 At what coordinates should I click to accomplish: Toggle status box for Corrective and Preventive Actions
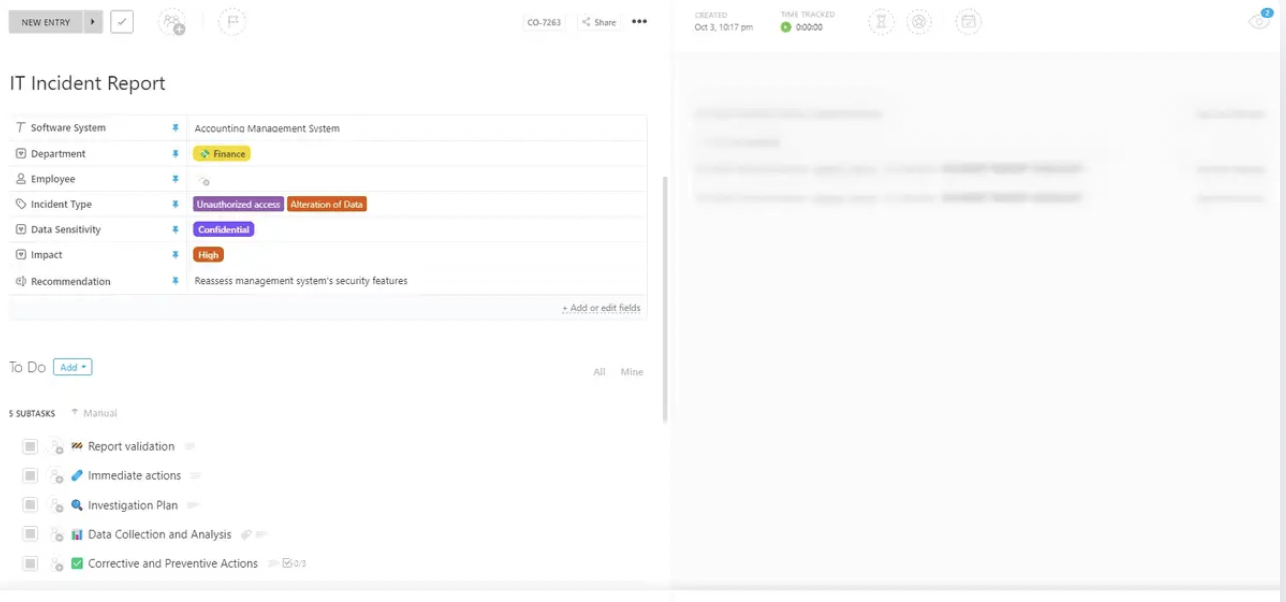coord(30,563)
